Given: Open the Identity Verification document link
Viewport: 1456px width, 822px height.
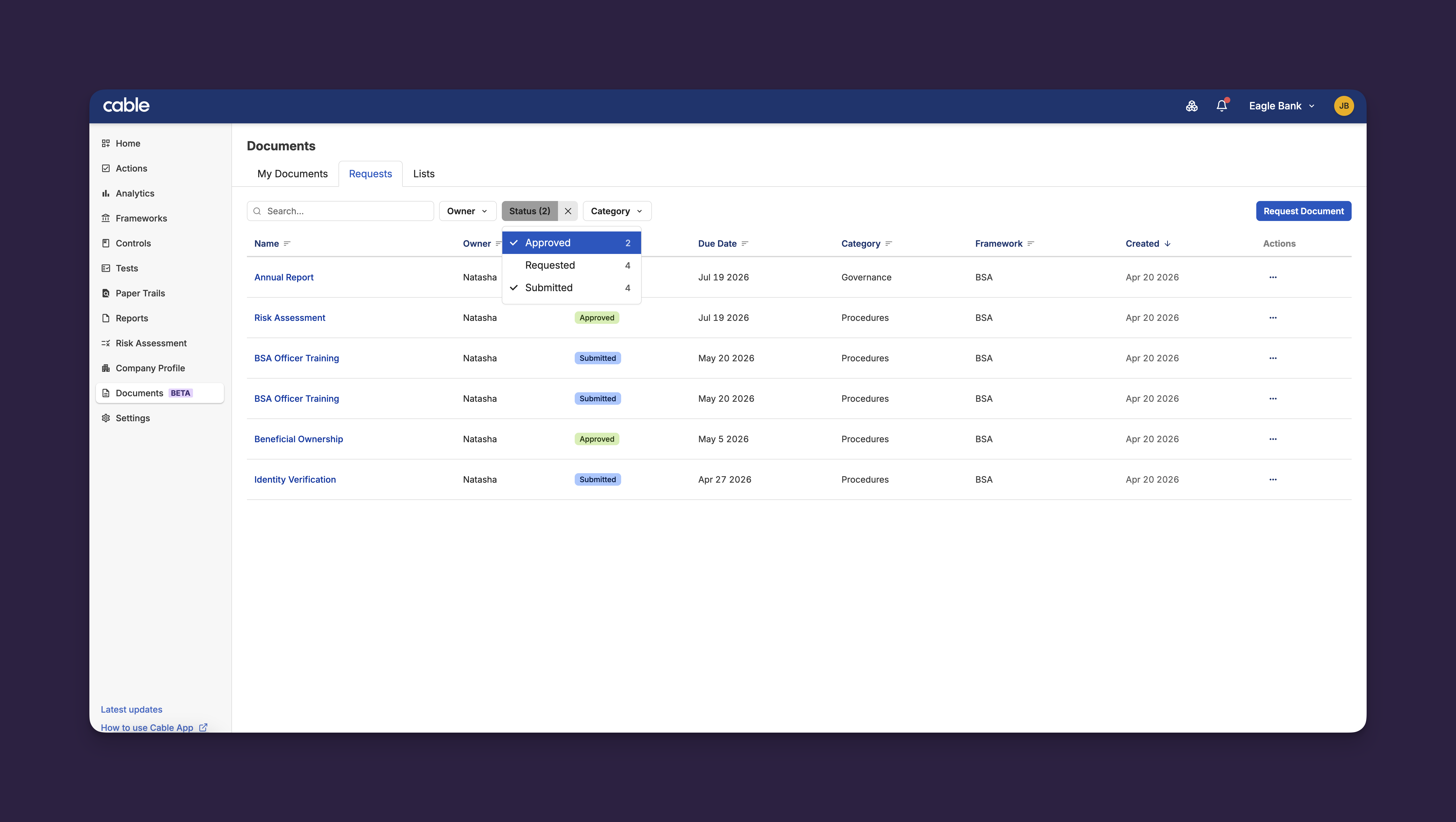Looking at the screenshot, I should pyautogui.click(x=295, y=479).
